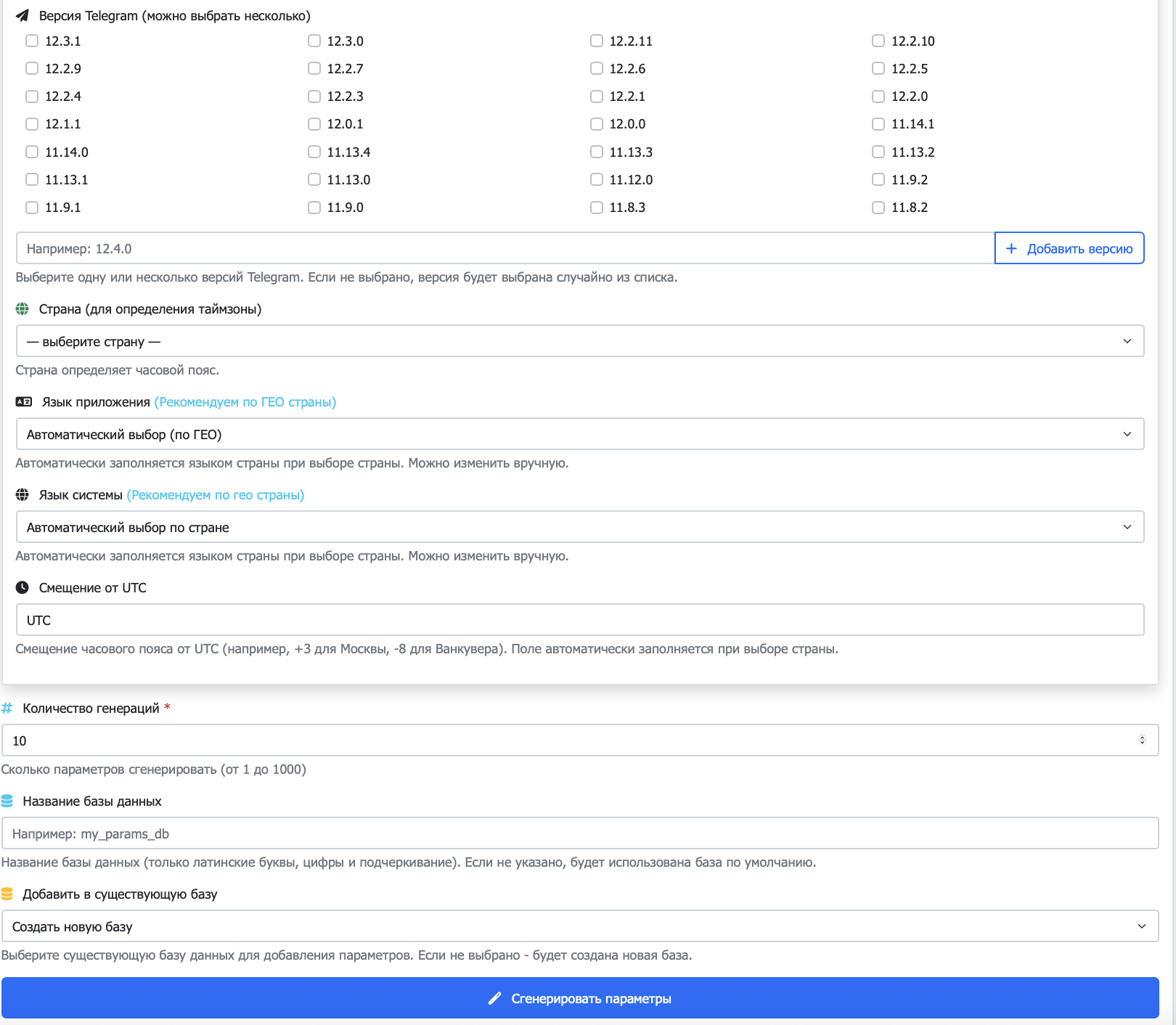1176x1025 pixels.
Task: Click the clock icon beside Смещение от UTC
Action: pos(23,588)
